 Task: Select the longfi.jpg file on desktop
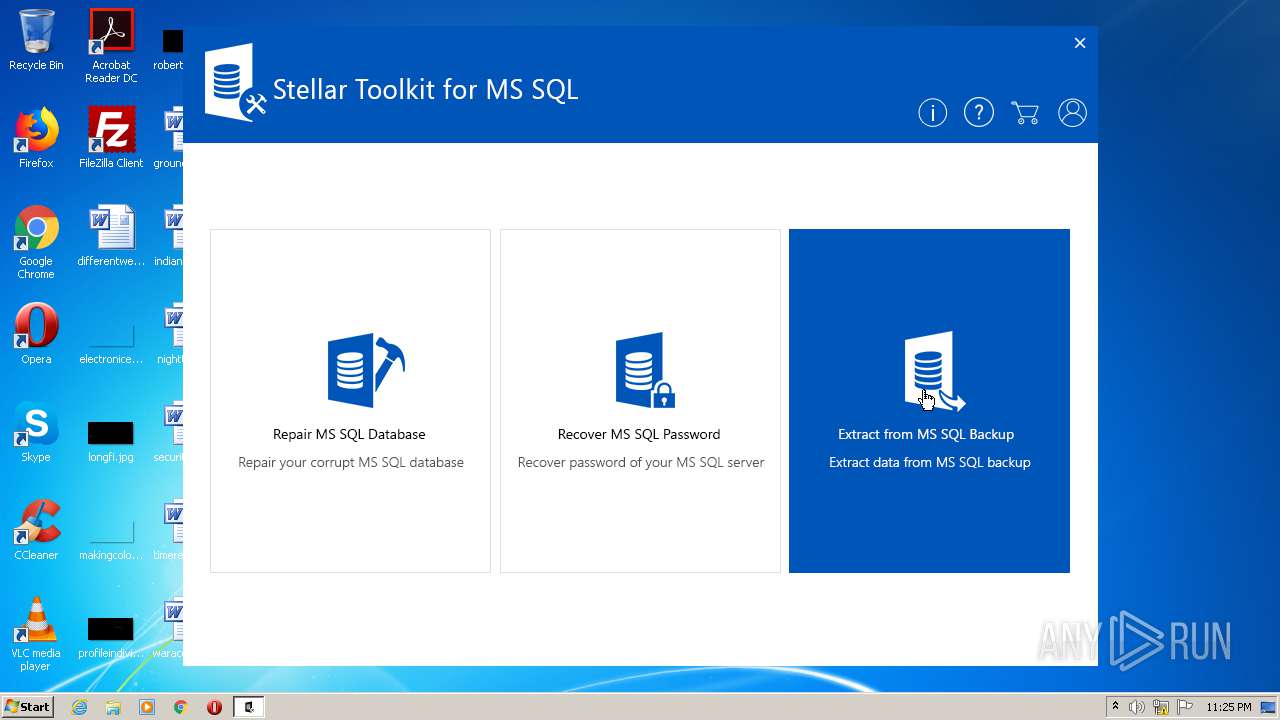(111, 440)
